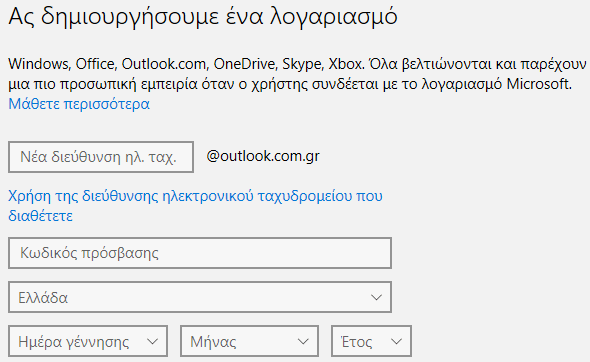Click the Ας δημιουργήσουμε ένα λογαριασμό heading
The image size is (590, 362).
203,17
